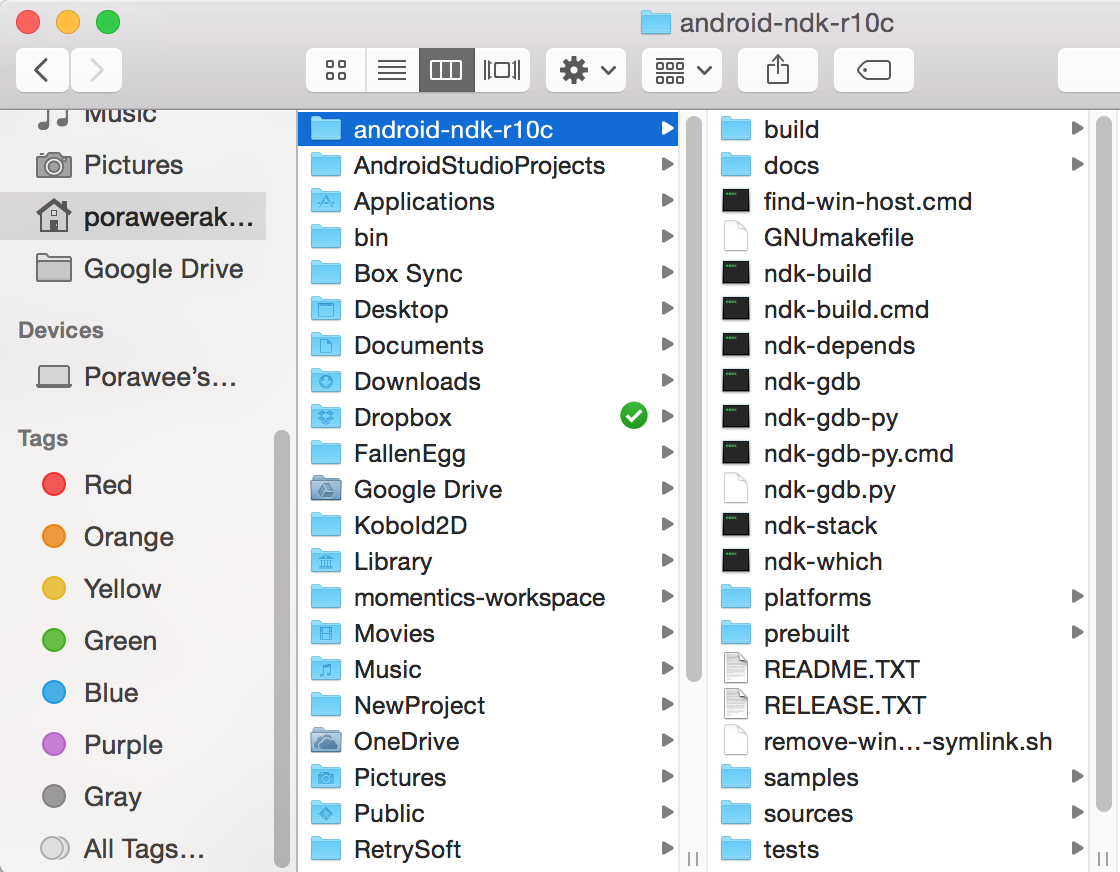Expand the docs folder arrow
Viewport: 1120px width, 872px height.
coord(1077,165)
